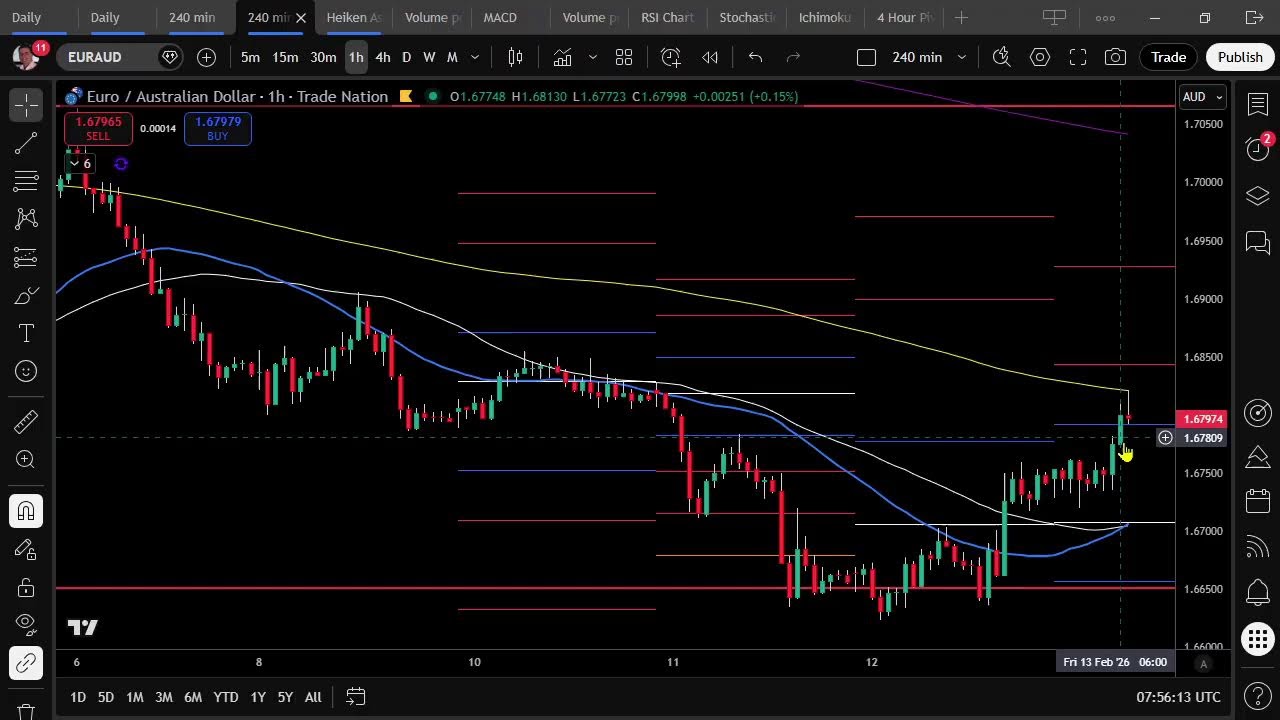Click the Trade button
The width and height of the screenshot is (1280, 720).
pos(1168,57)
